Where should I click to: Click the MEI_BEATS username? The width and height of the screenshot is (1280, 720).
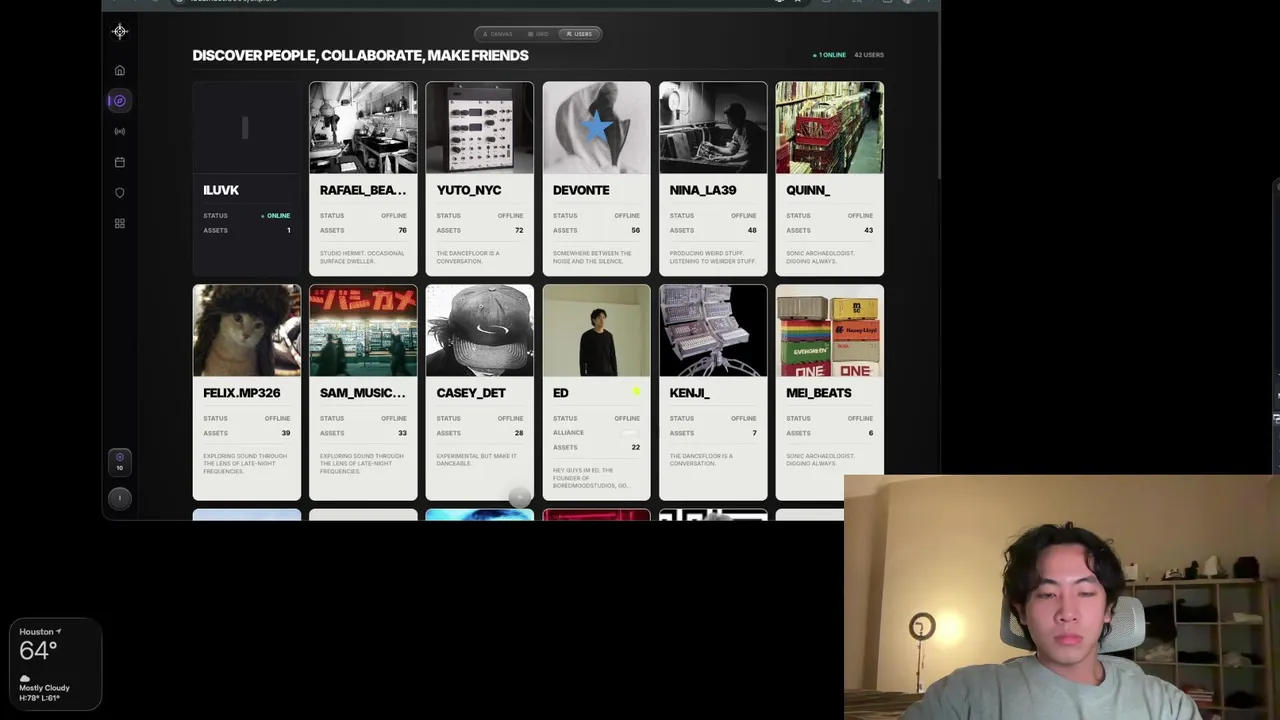click(x=819, y=393)
